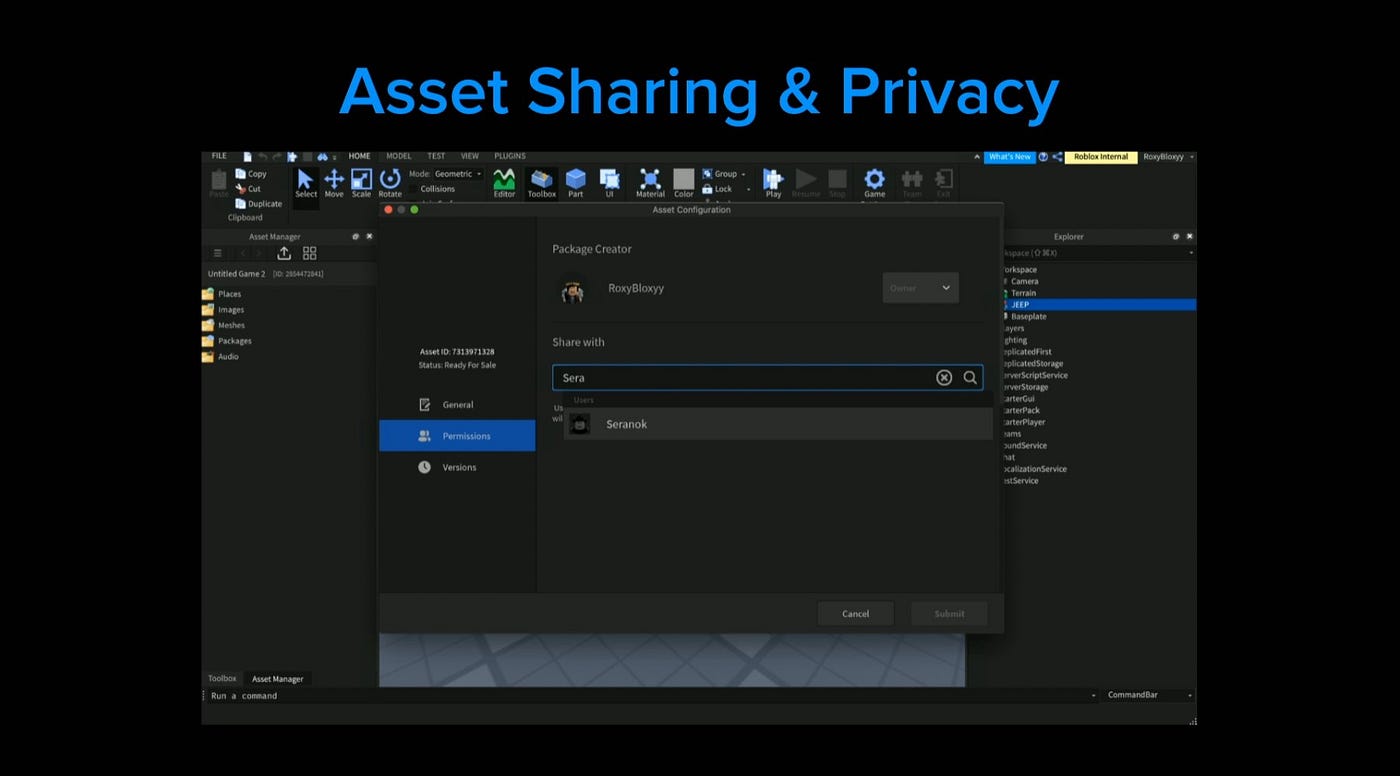Image resolution: width=1400 pixels, height=776 pixels.
Task: Start Play testing
Action: click(773, 183)
